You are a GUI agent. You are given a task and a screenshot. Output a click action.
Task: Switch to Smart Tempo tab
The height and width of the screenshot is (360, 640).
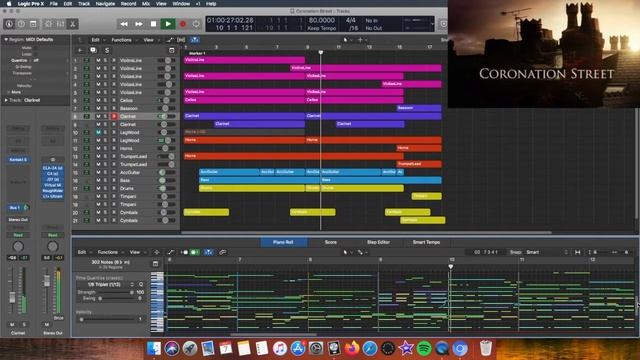[x=426, y=242]
